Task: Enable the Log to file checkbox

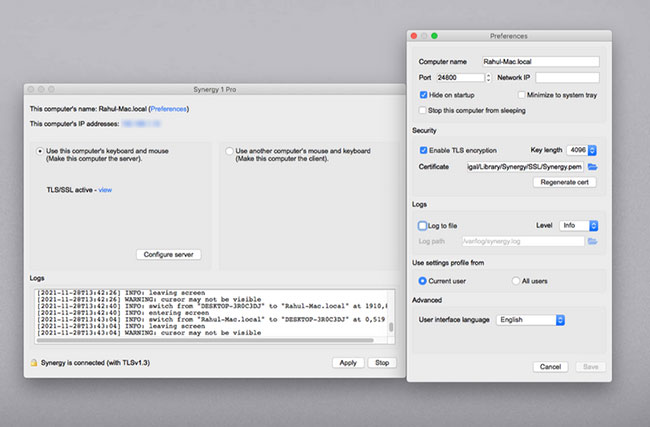Action: 424,226
